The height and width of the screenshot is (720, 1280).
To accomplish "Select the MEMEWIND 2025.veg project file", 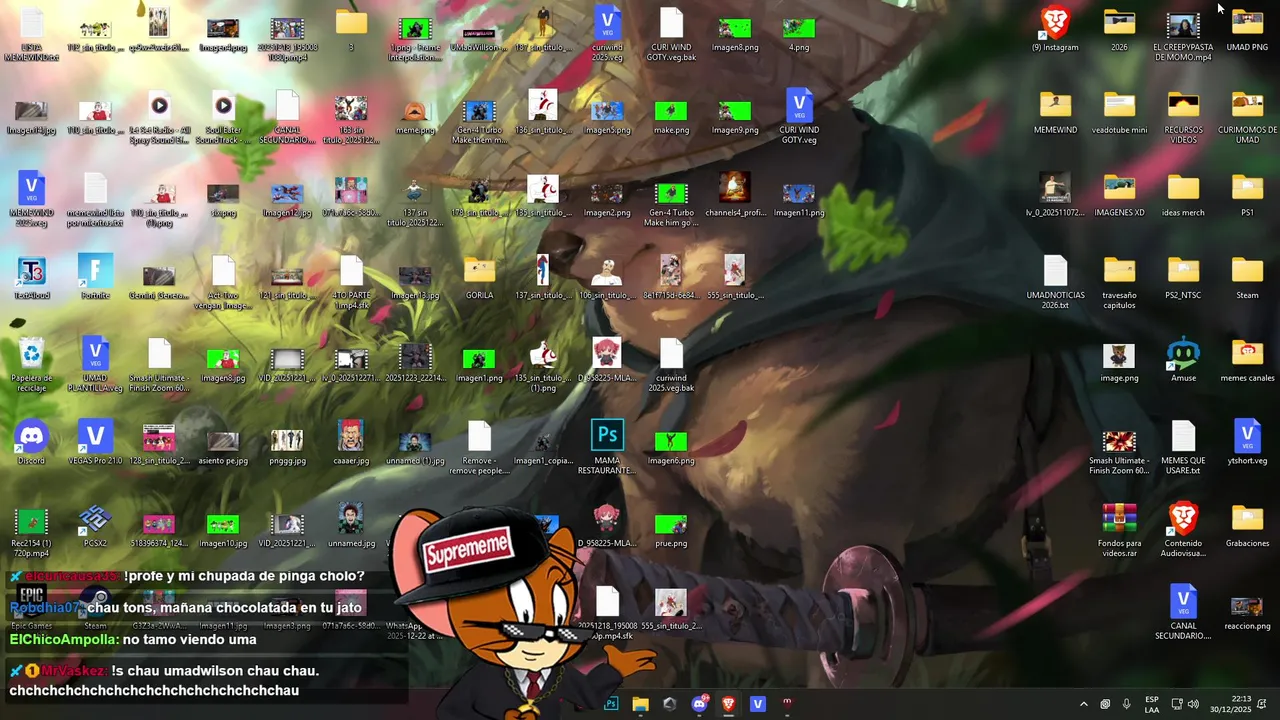I will [32, 200].
